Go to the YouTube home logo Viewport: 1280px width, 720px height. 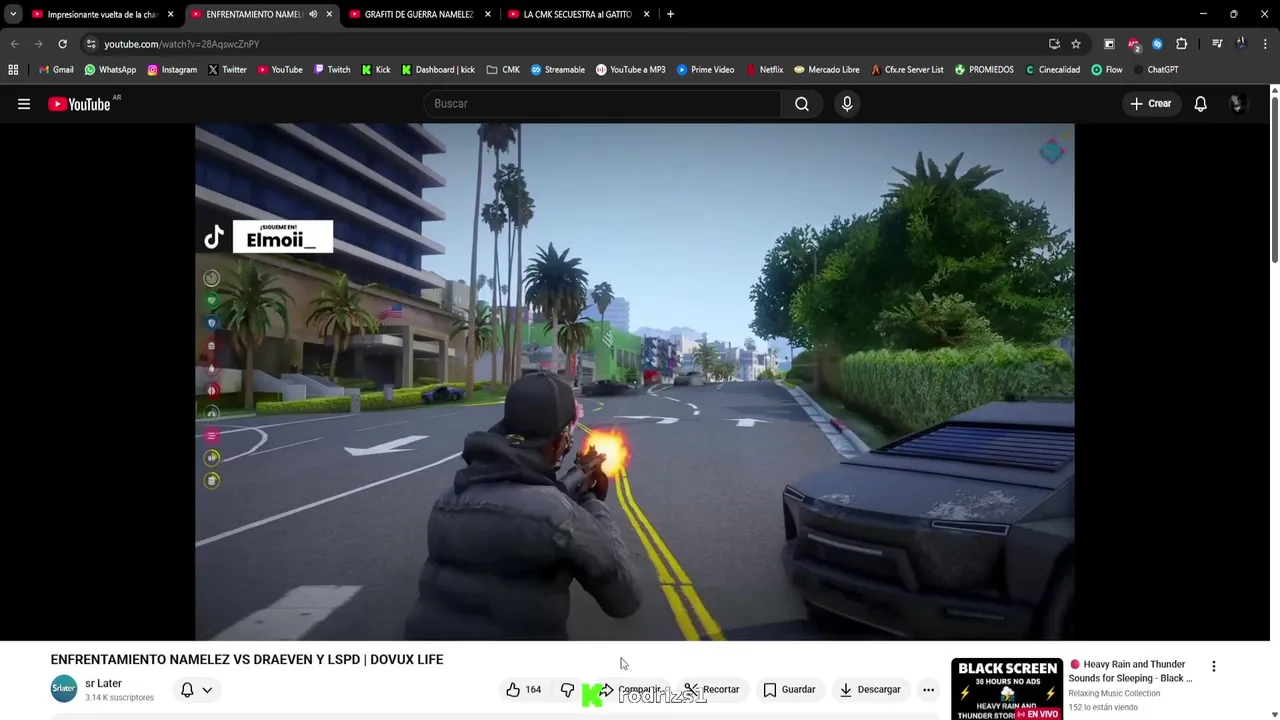click(x=80, y=104)
